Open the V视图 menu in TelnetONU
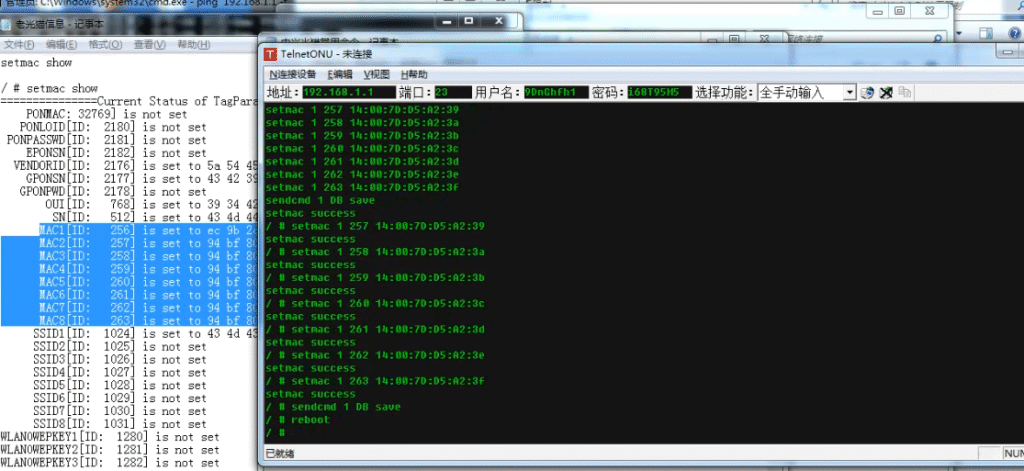Viewport: 1024px width, 471px height. point(377,74)
